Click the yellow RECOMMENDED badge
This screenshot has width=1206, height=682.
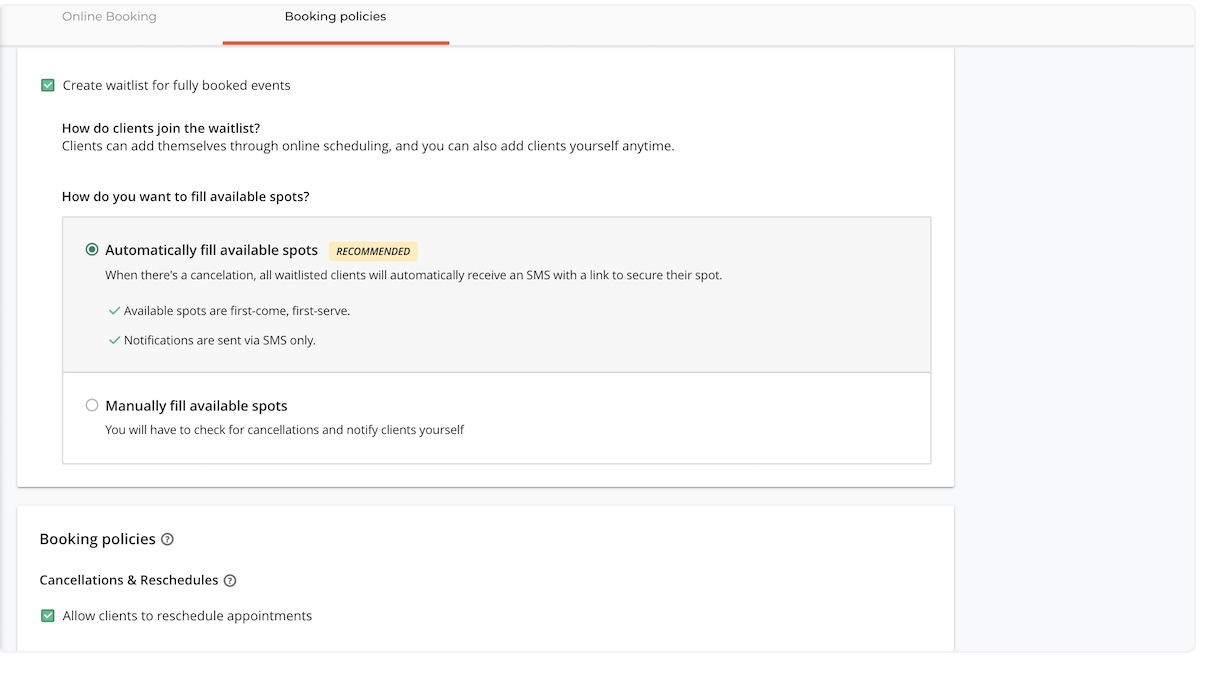click(373, 251)
